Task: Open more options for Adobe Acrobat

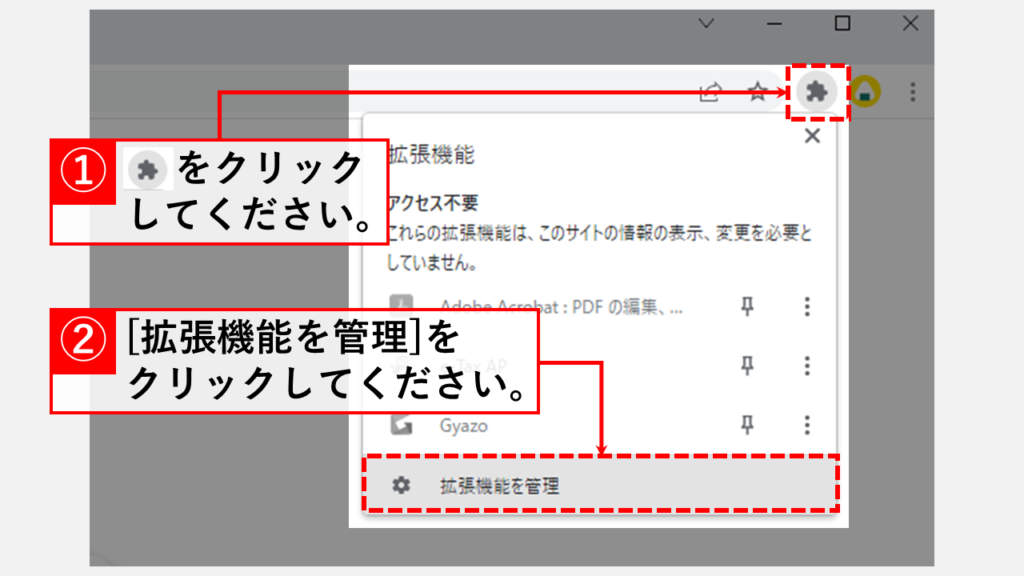Action: coord(807,306)
